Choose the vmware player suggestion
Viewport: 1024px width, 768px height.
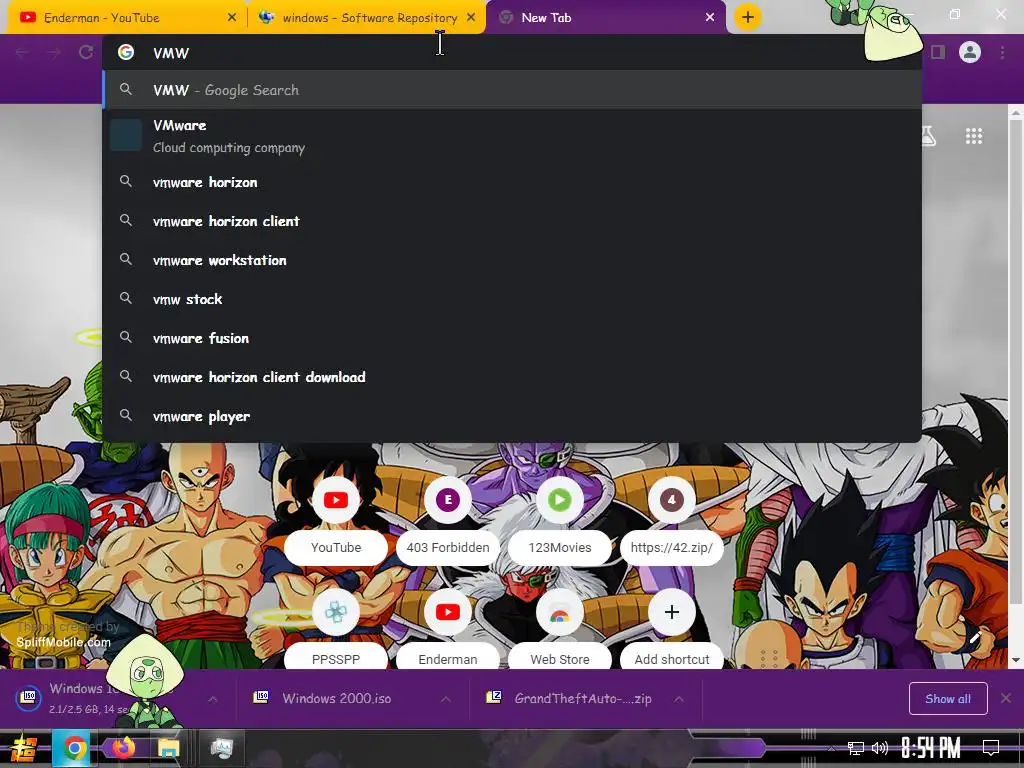(512, 416)
